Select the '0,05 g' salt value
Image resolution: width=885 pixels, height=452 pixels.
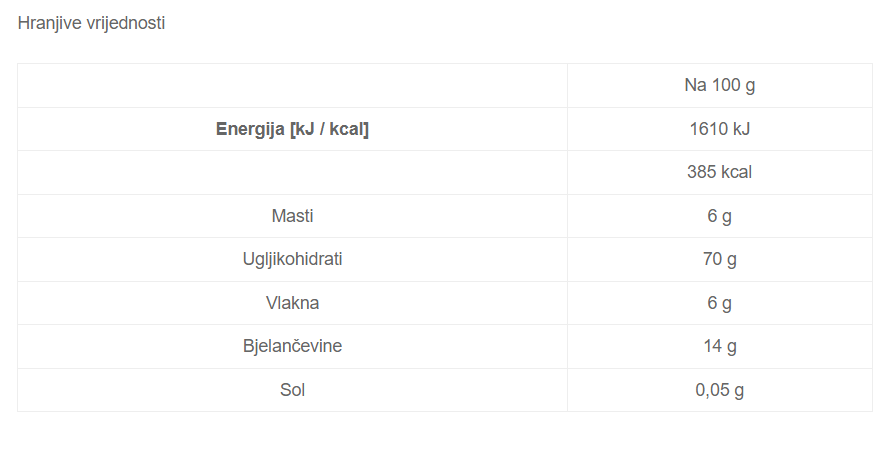(x=719, y=390)
